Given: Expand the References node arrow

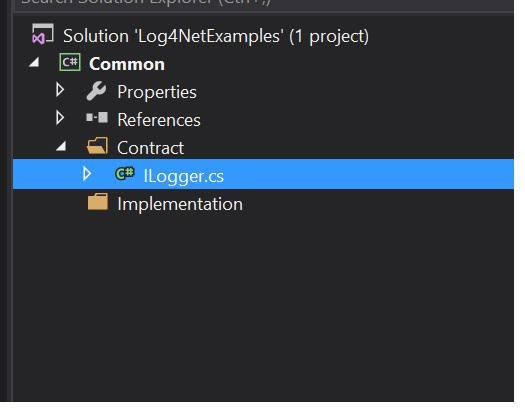Looking at the screenshot, I should 60,117.
